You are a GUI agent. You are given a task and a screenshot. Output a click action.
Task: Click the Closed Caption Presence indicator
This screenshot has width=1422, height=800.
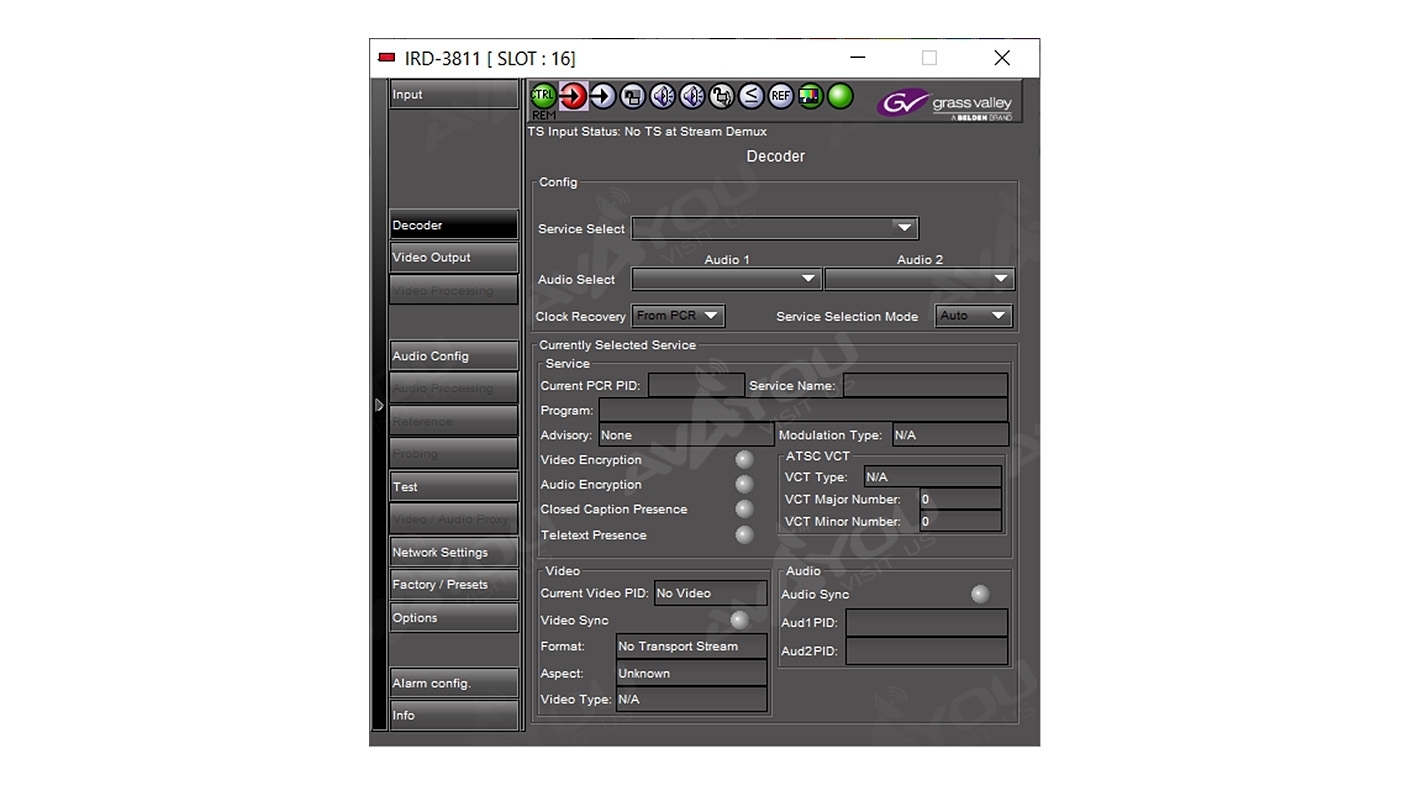[x=744, y=509]
